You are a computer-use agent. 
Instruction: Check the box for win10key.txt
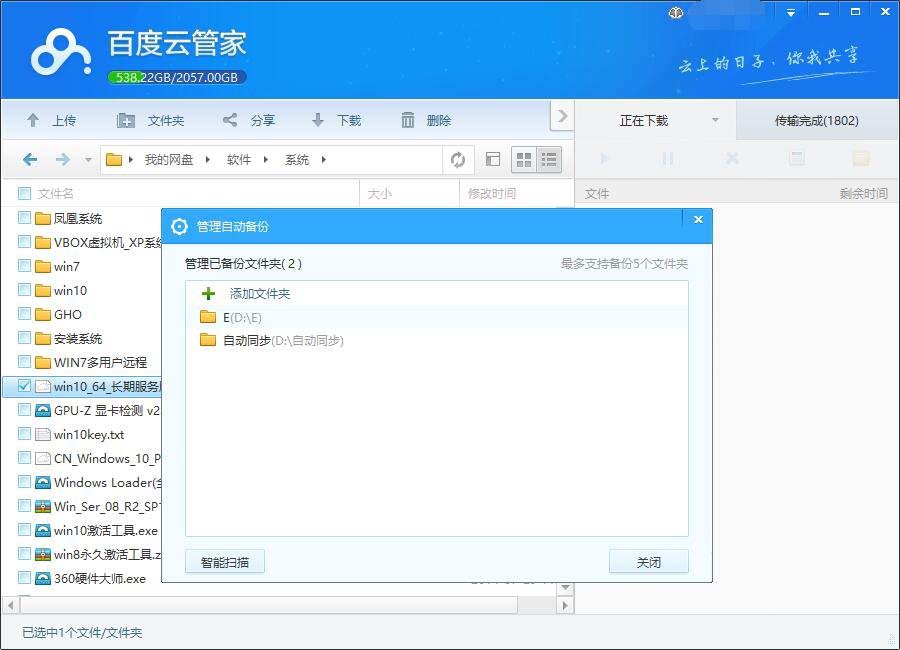24,434
